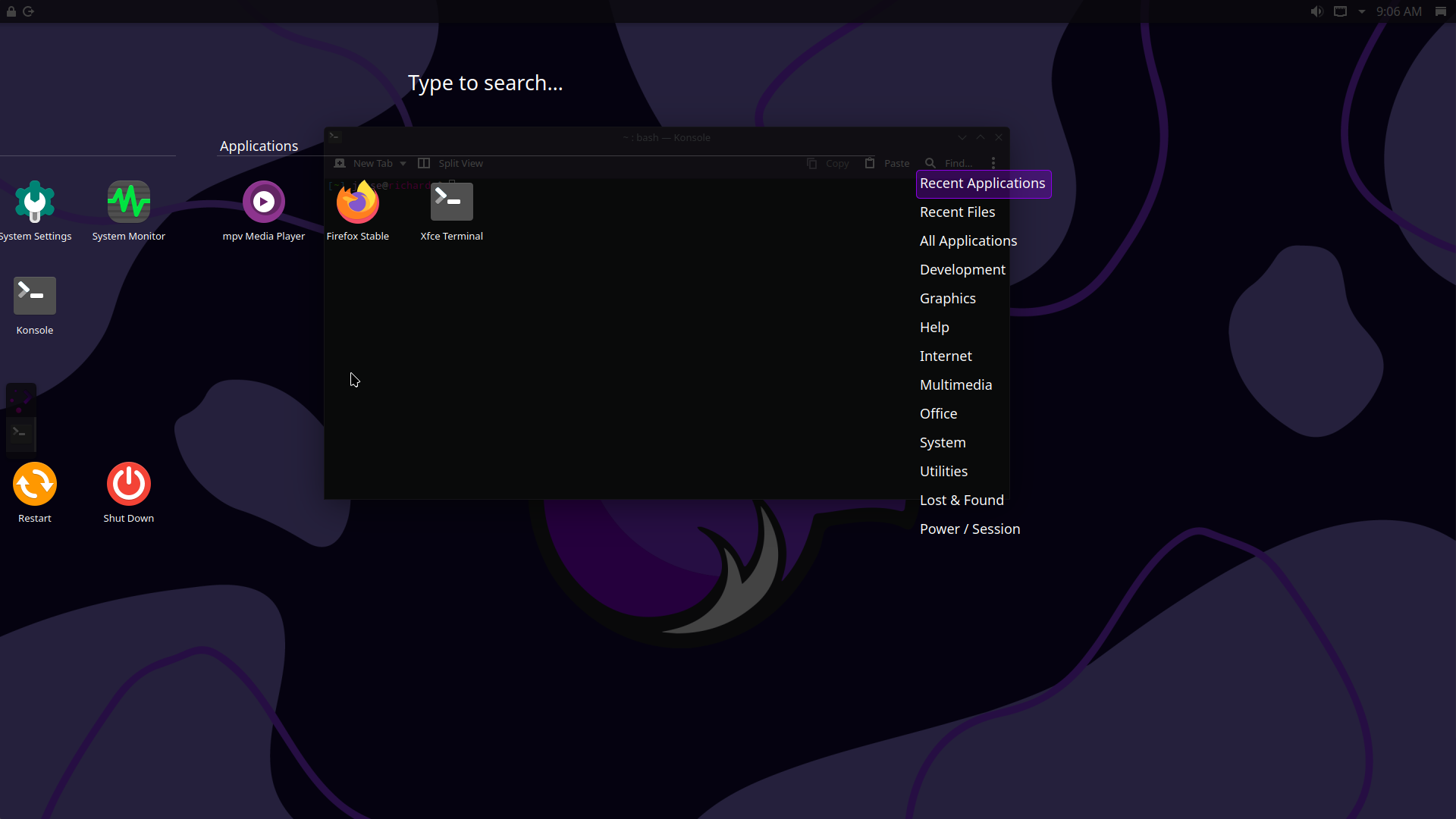Open the System category

click(x=943, y=443)
